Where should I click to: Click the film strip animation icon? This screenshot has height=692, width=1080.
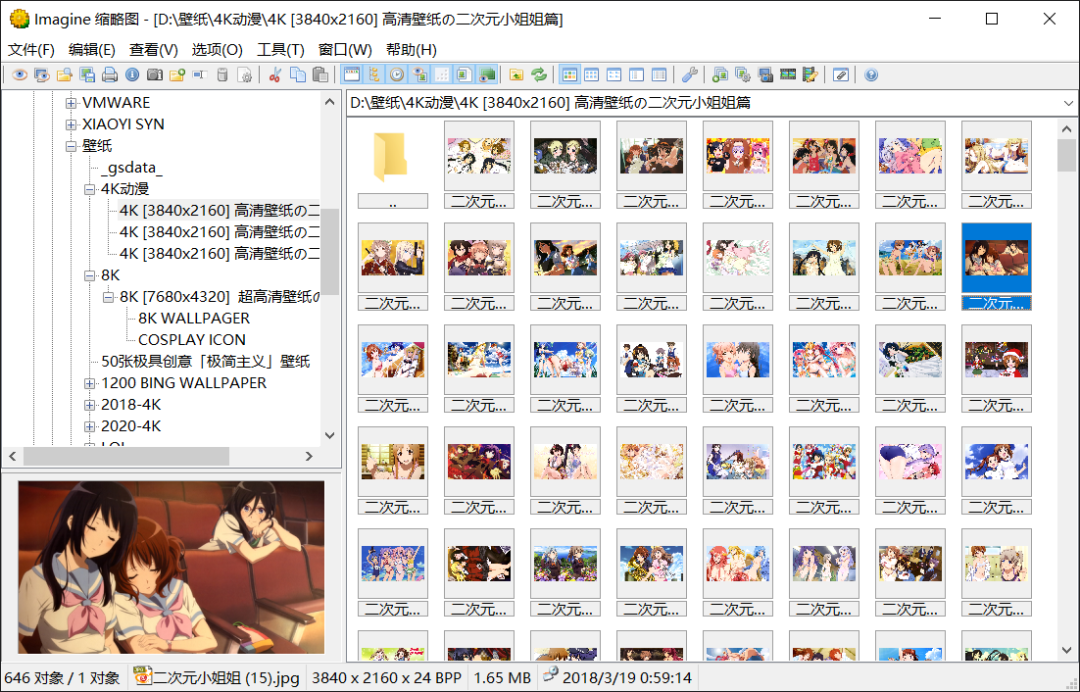788,75
